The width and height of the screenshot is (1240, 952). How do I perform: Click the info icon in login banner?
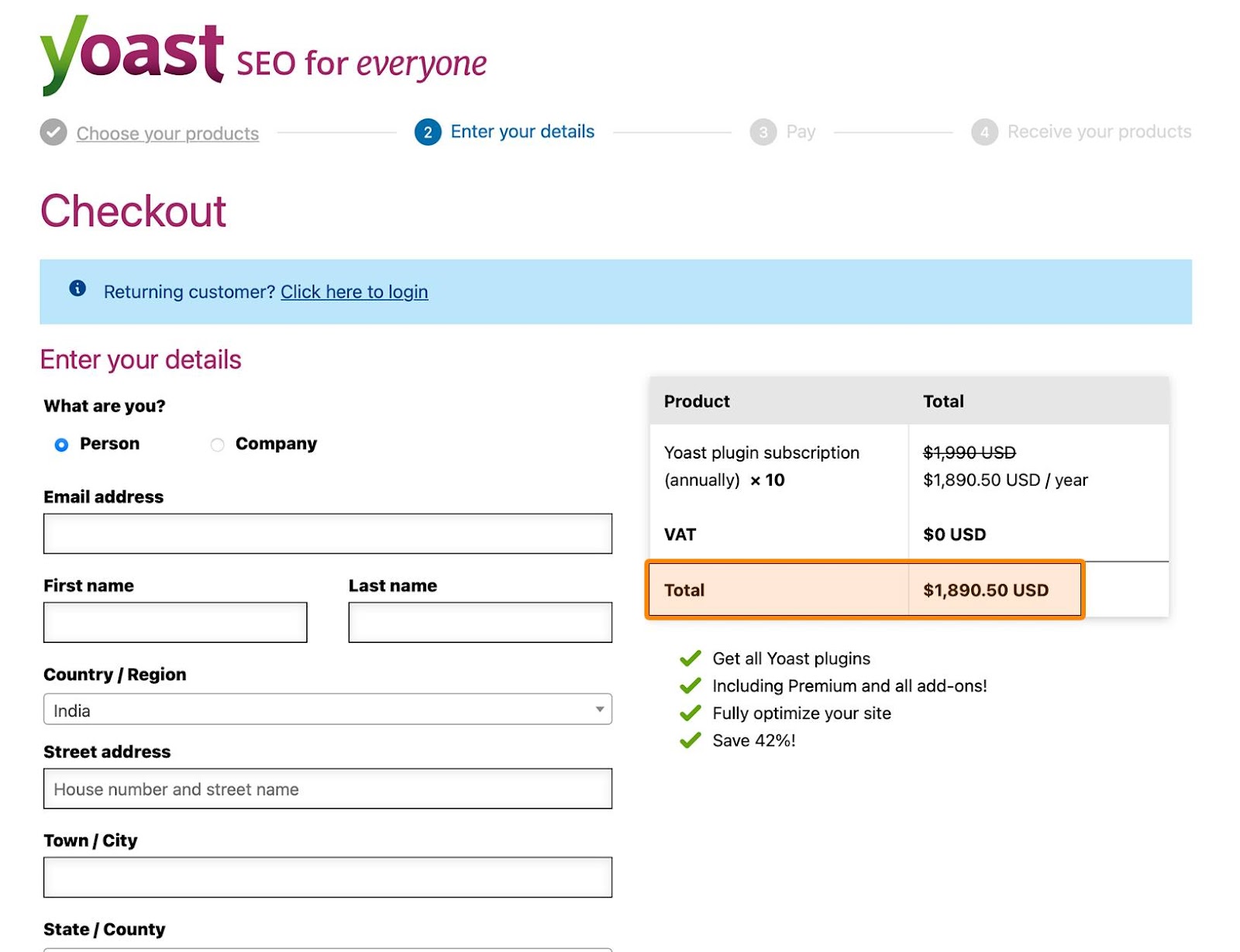tap(77, 289)
